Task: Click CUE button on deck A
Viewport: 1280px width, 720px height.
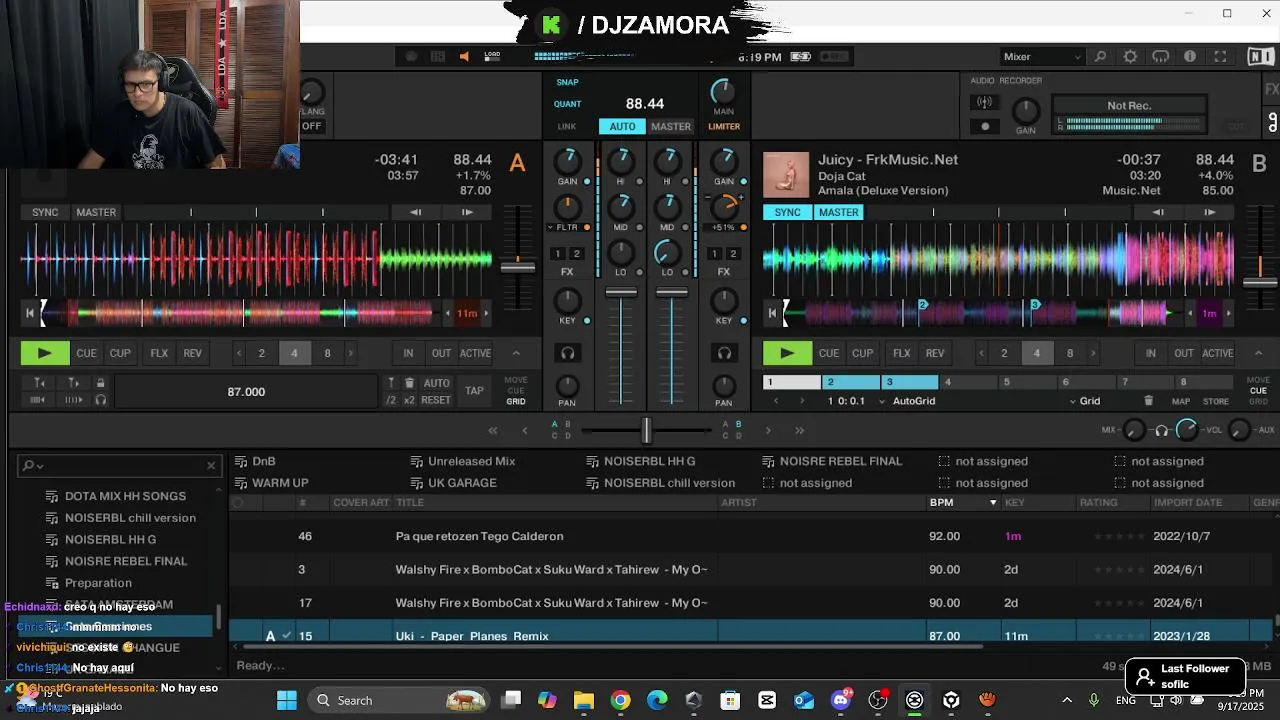Action: pyautogui.click(x=87, y=353)
